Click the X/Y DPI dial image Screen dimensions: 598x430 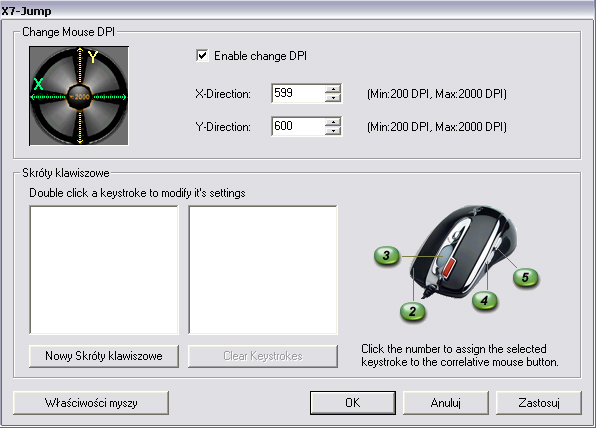pos(79,96)
